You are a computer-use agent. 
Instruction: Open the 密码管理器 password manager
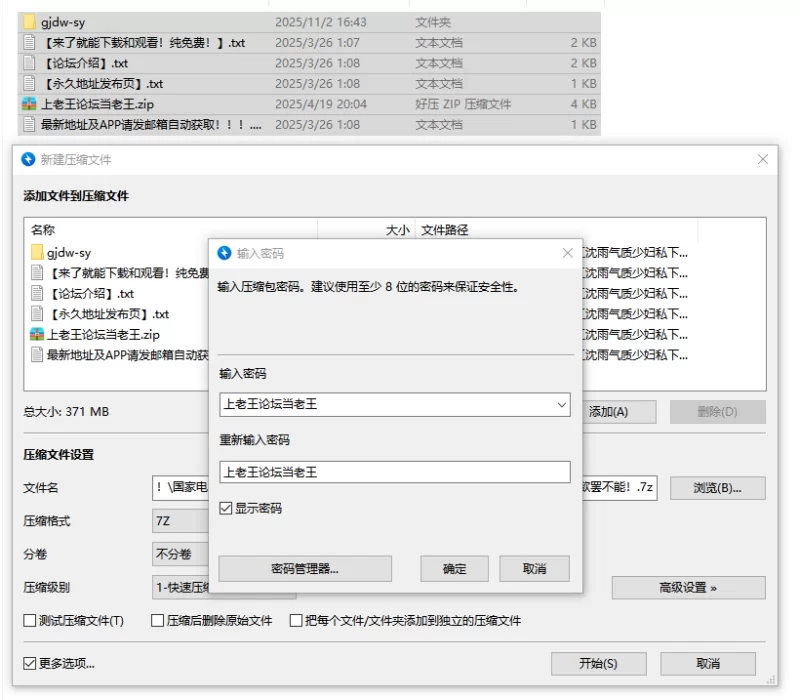point(304,568)
